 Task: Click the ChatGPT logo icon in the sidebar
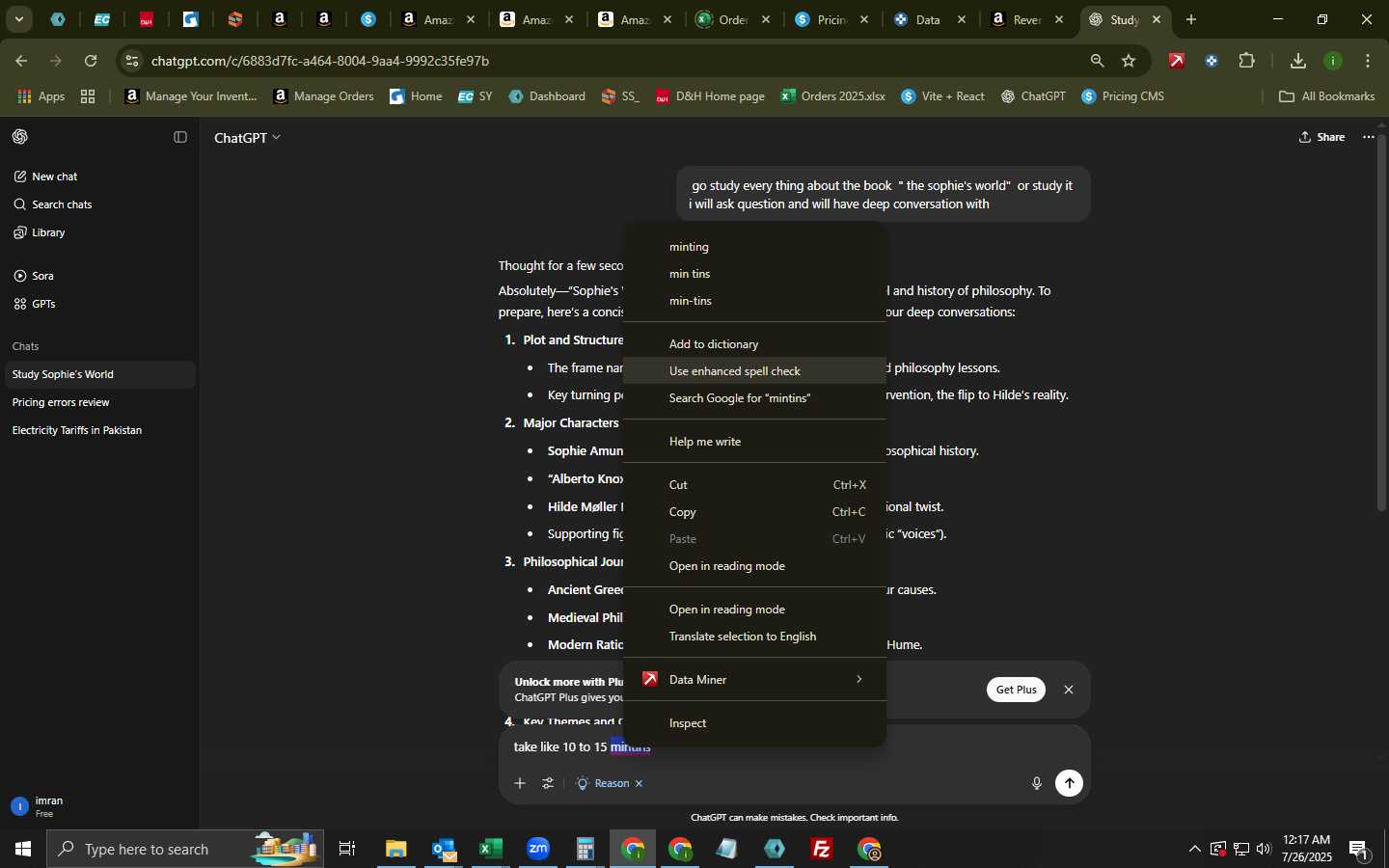(19, 137)
